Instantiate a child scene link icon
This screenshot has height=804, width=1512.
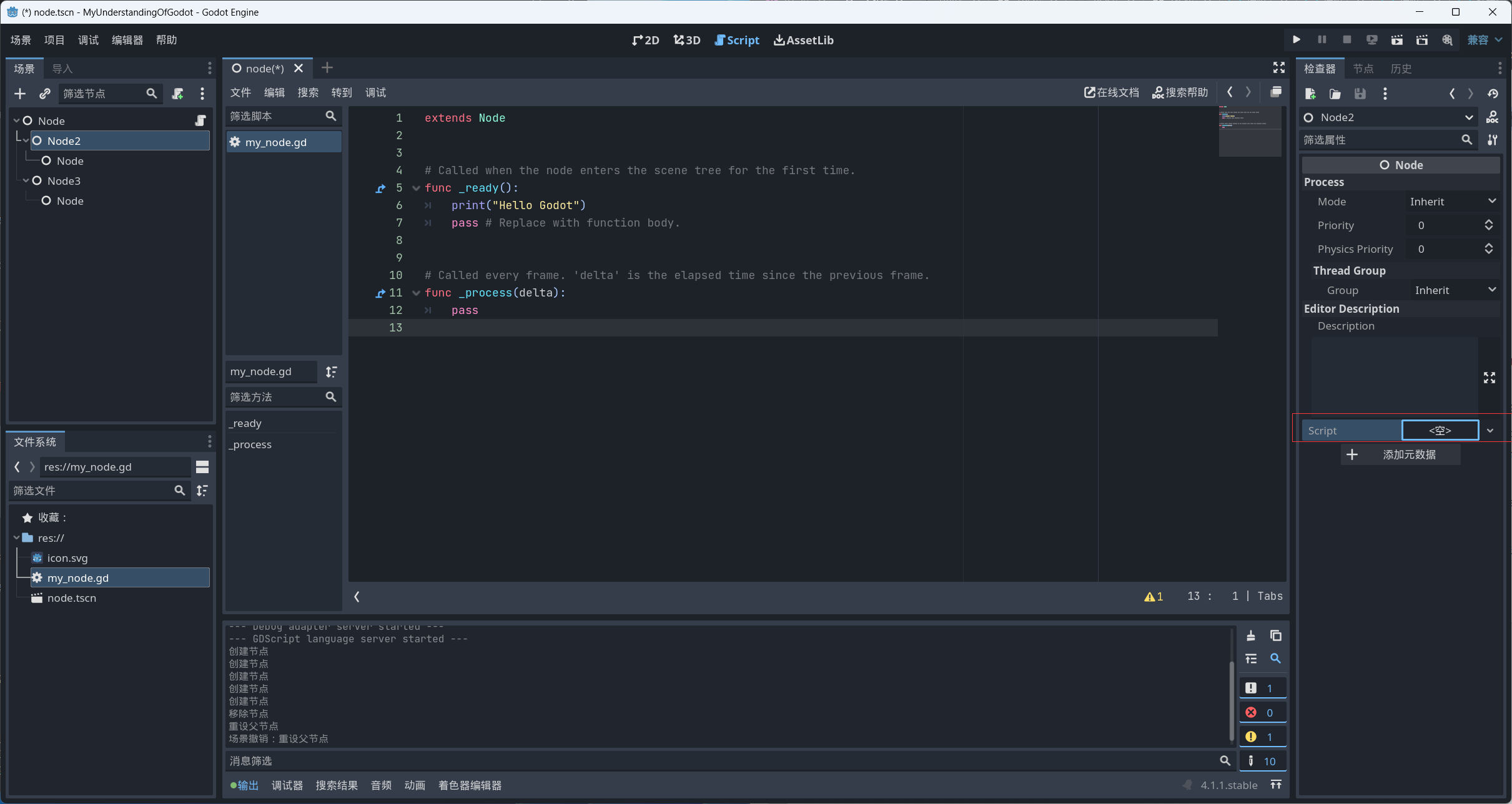click(x=45, y=94)
